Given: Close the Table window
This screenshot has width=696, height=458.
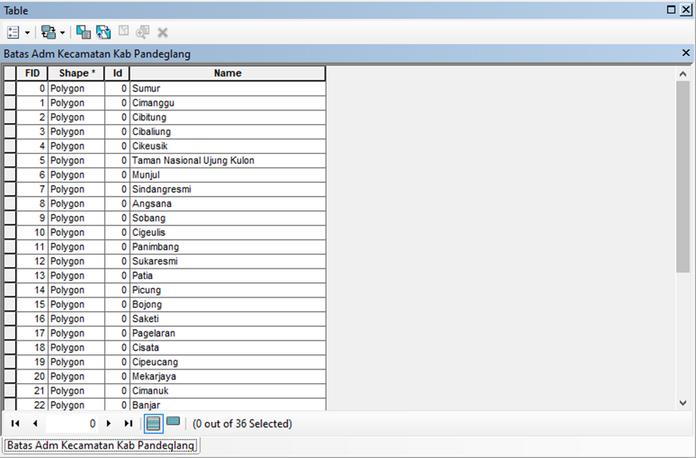Looking at the screenshot, I should coord(686,10).
